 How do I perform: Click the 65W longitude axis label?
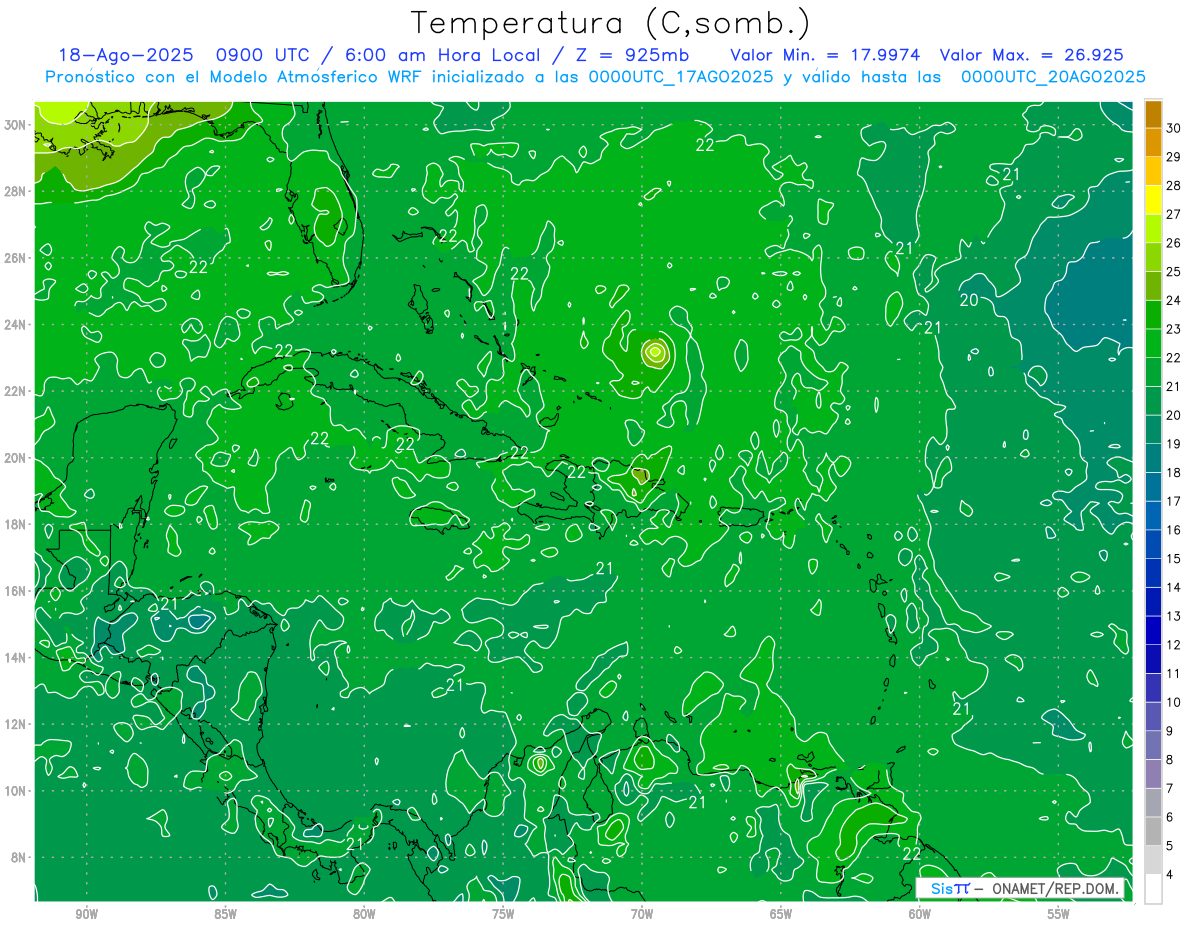click(781, 914)
